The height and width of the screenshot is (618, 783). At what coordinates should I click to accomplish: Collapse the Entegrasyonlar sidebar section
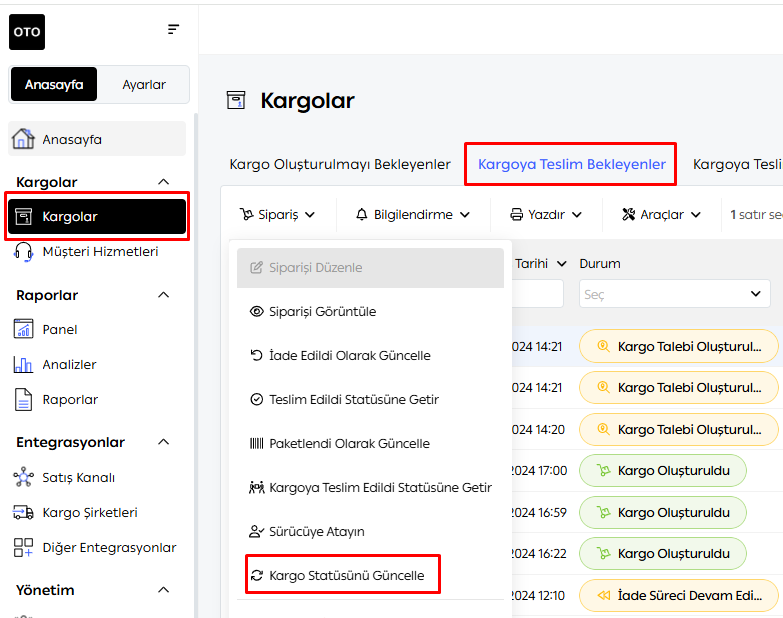click(x=163, y=442)
